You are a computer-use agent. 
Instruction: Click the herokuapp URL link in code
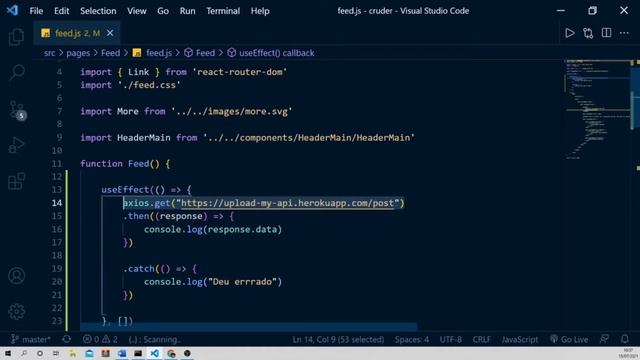[287, 203]
